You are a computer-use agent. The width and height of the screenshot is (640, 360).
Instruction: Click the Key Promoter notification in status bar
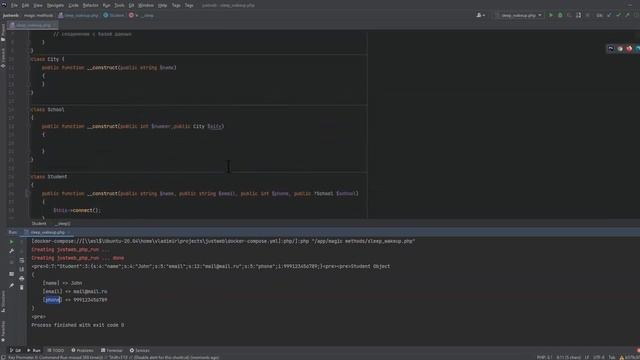coord(113,358)
